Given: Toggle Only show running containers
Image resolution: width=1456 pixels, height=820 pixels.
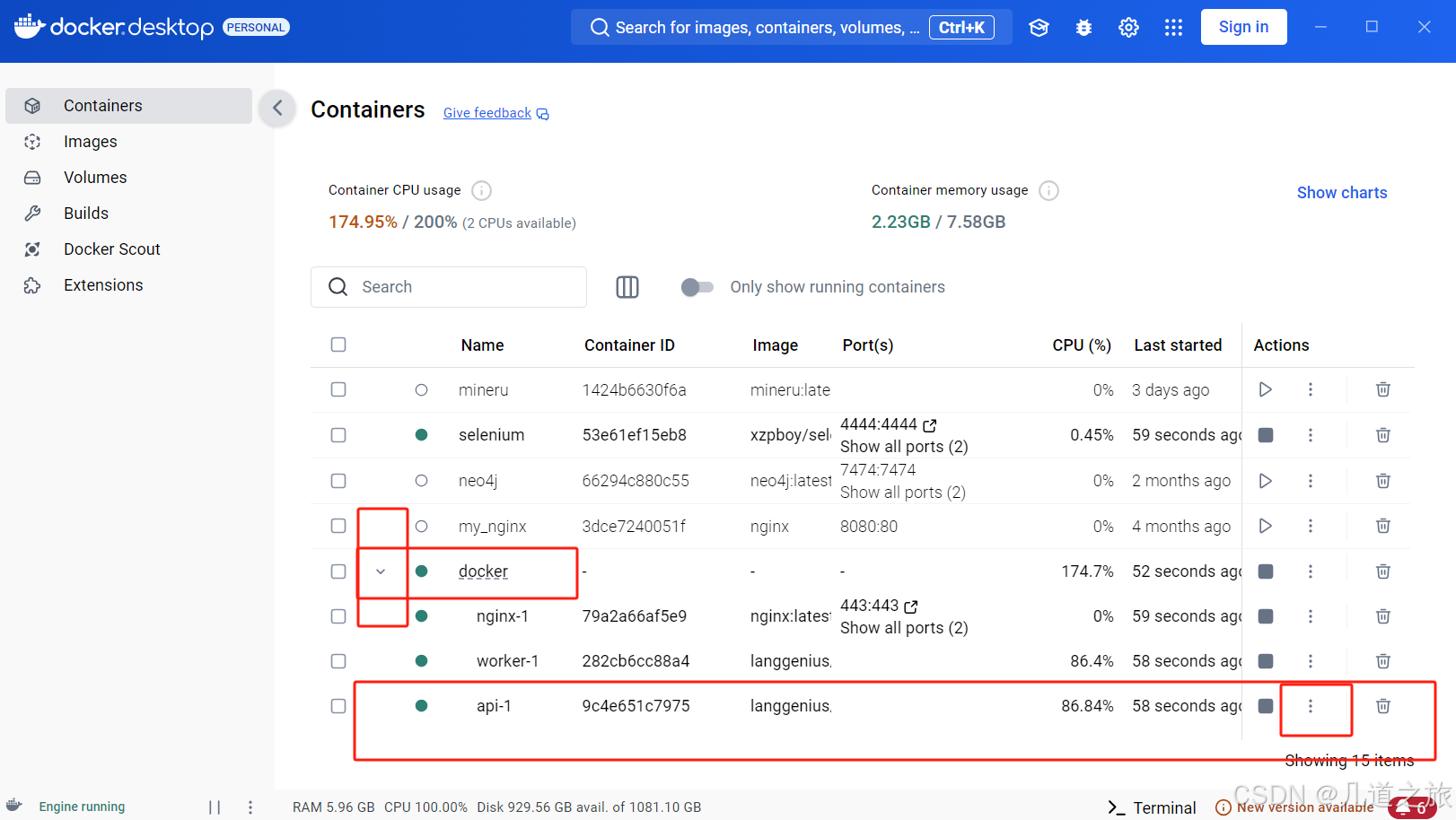Looking at the screenshot, I should [x=697, y=287].
